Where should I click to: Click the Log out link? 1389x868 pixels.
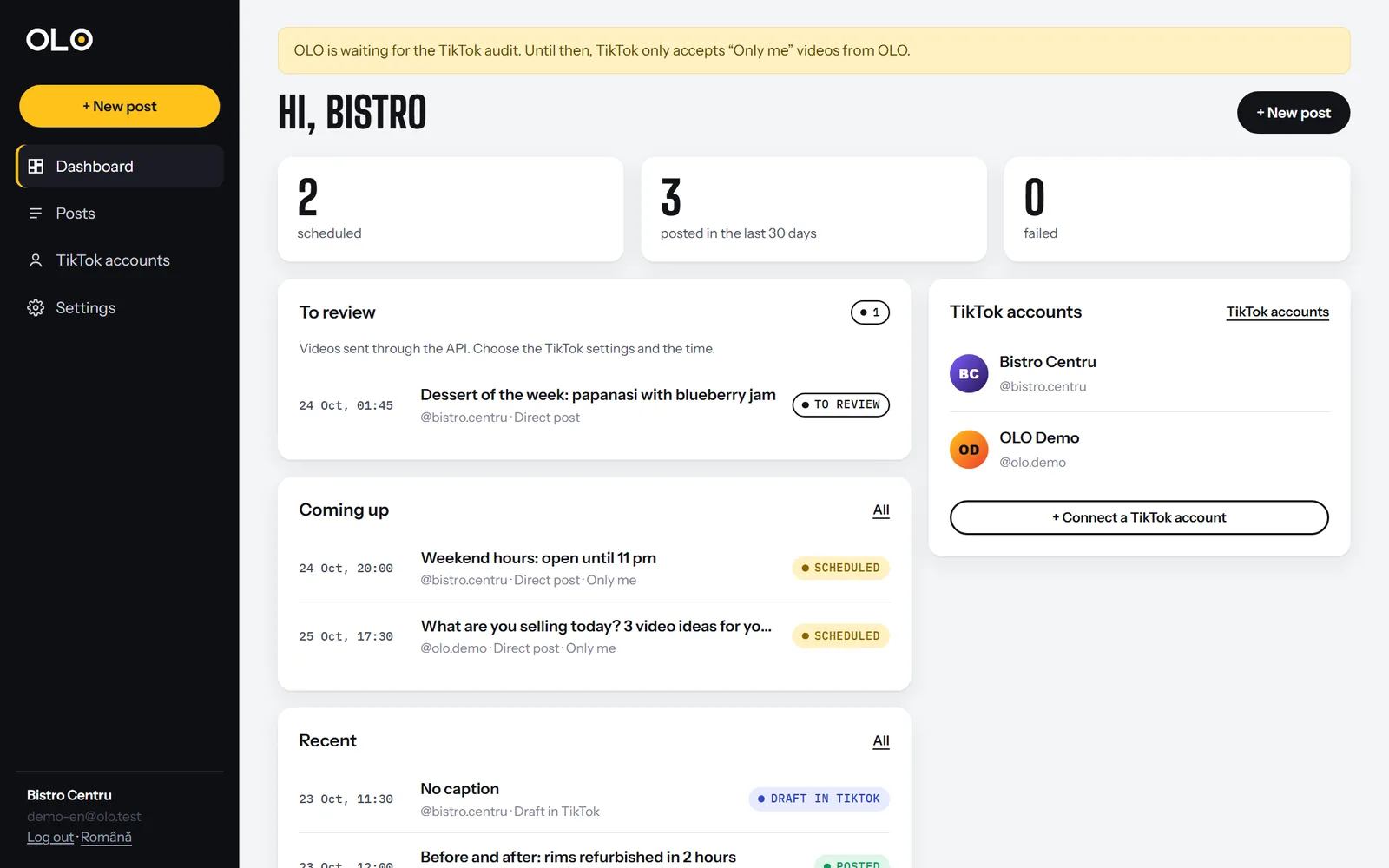pyautogui.click(x=50, y=838)
